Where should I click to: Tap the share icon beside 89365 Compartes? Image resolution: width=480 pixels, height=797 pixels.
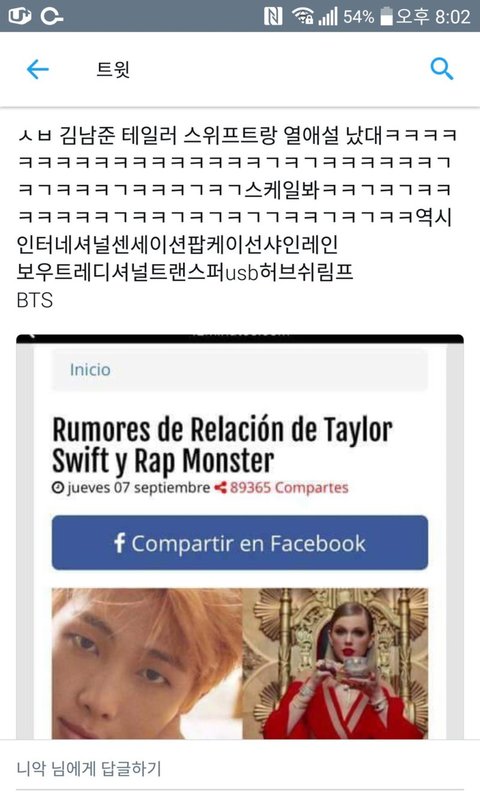pyautogui.click(x=220, y=488)
